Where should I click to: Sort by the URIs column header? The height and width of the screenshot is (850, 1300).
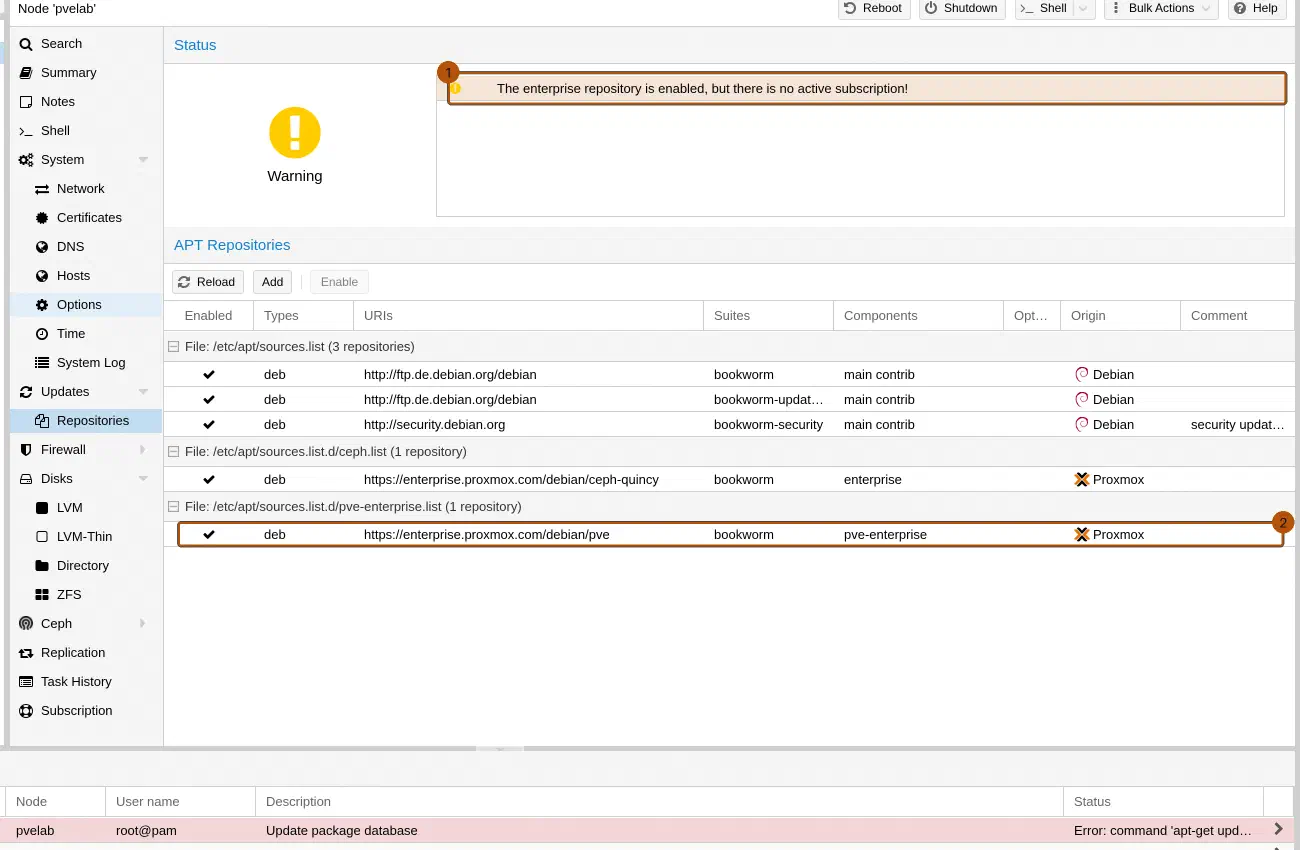click(528, 316)
